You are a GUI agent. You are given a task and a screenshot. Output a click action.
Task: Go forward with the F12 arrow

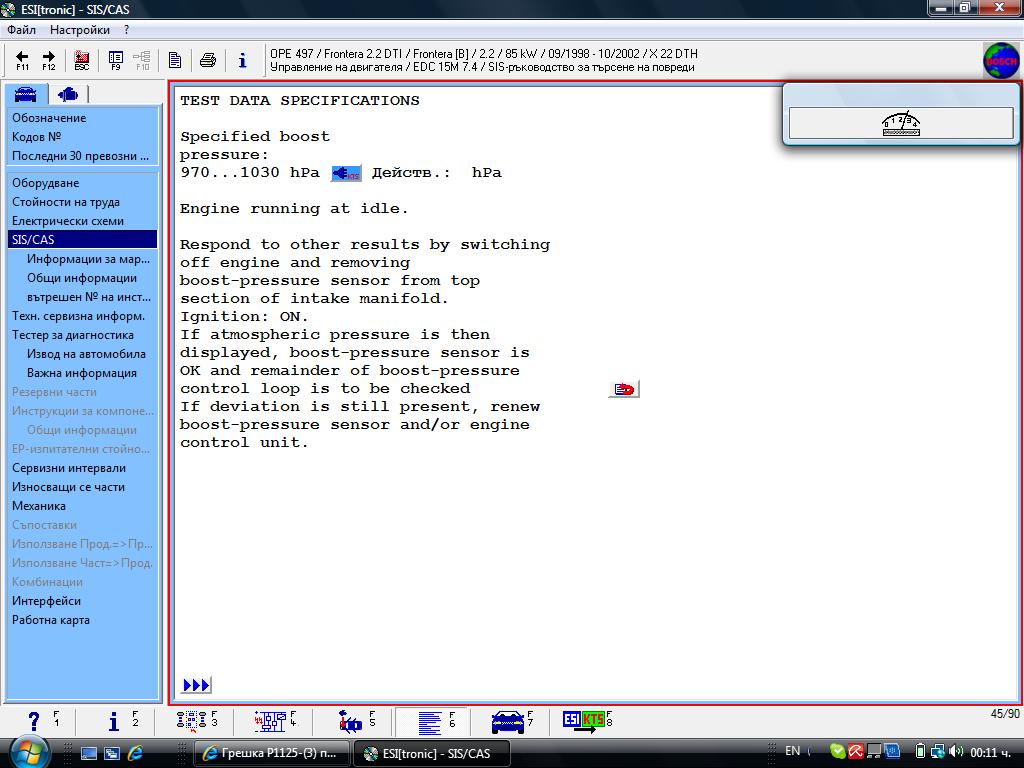pos(49,60)
